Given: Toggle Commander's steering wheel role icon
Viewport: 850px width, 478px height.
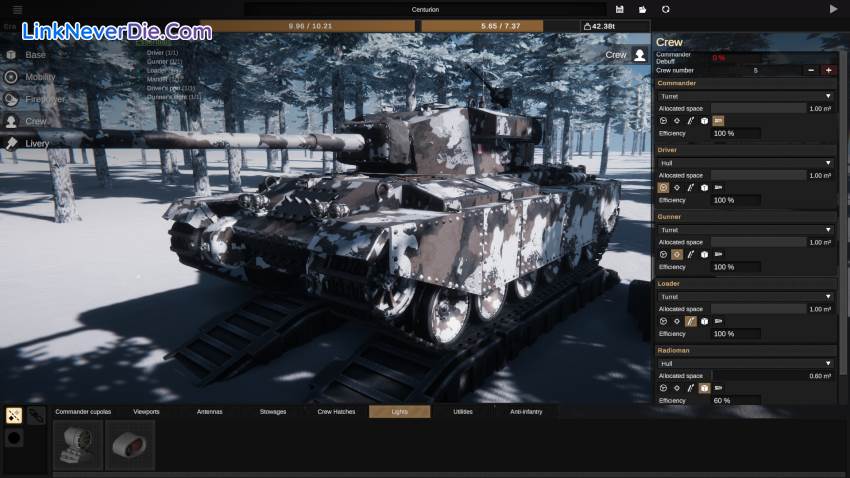Looking at the screenshot, I should pyautogui.click(x=663, y=120).
